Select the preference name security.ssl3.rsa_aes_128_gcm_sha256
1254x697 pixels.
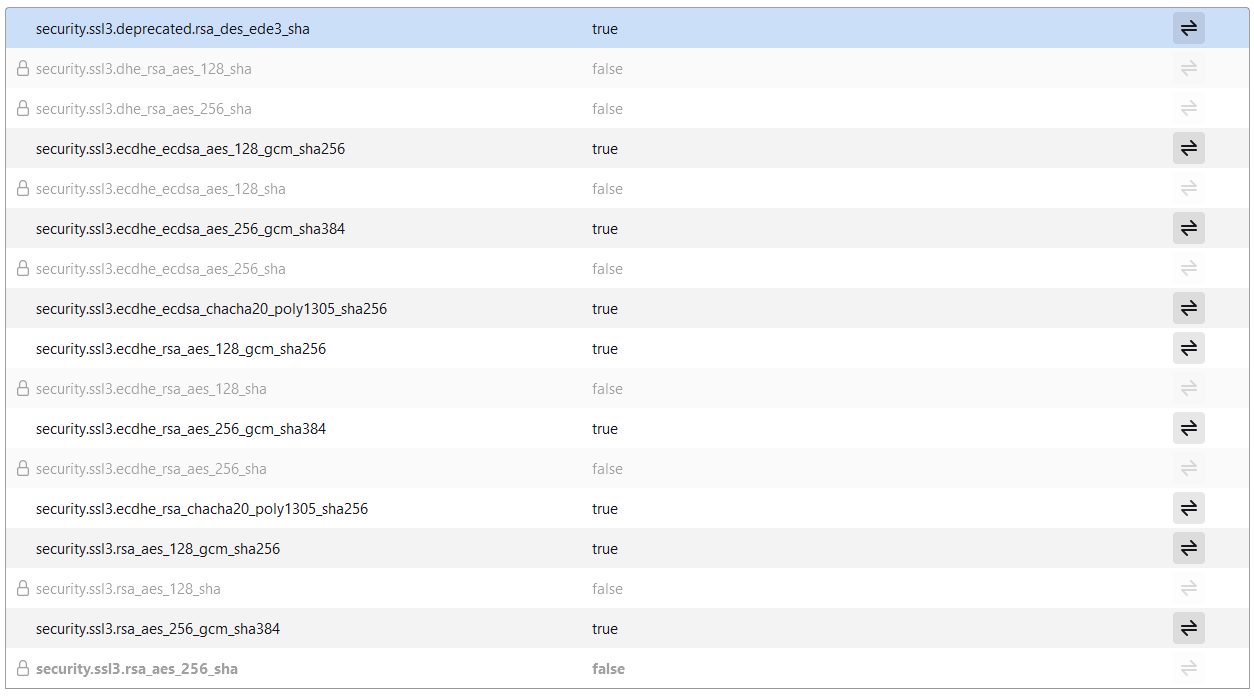(158, 549)
